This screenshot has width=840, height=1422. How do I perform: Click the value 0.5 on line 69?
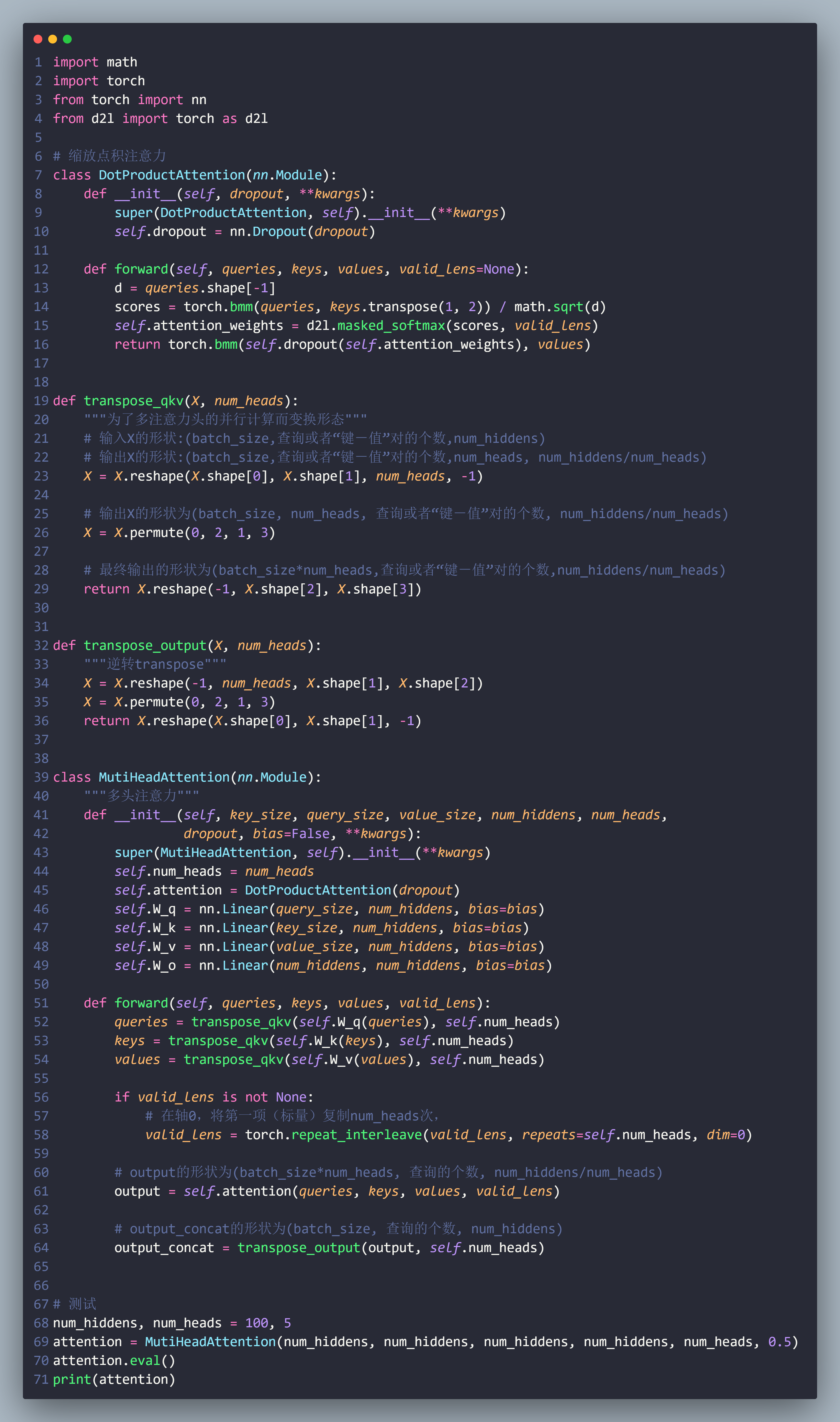(779, 1342)
